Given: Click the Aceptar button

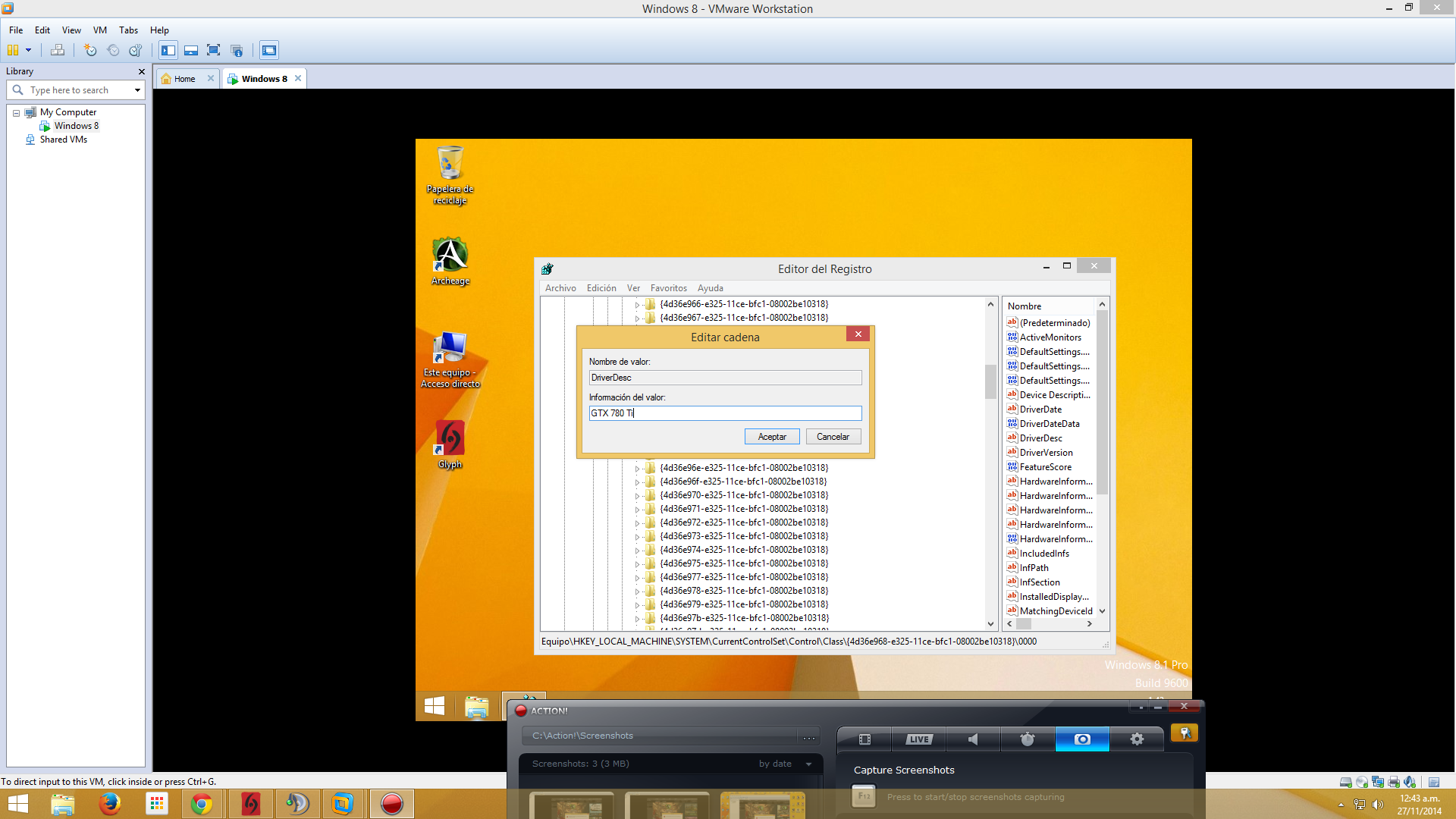Looking at the screenshot, I should point(772,437).
